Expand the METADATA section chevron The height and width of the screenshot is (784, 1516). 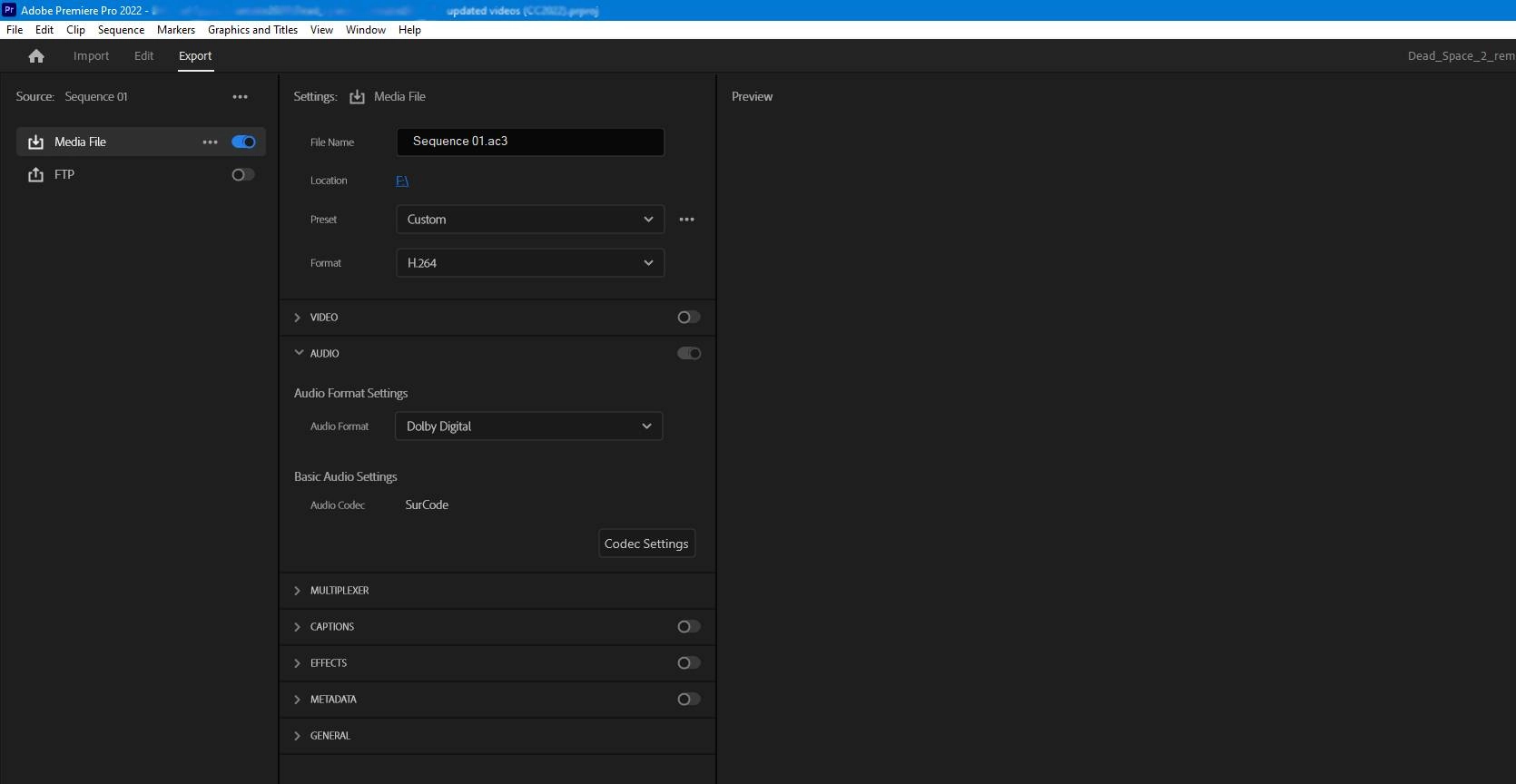coord(297,700)
